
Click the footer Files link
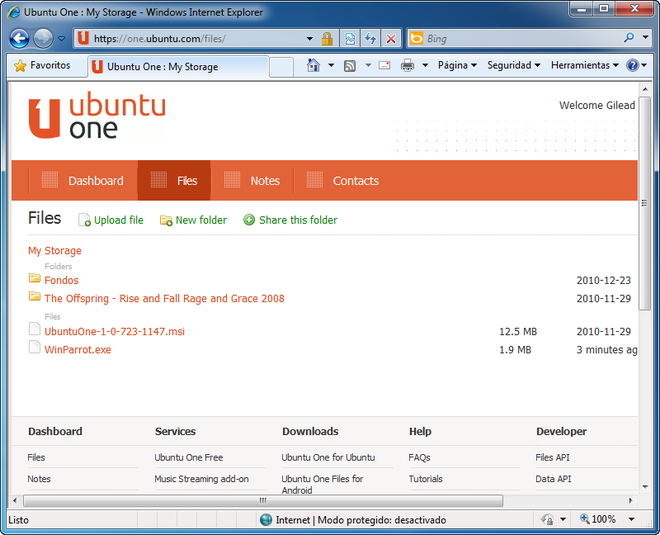[36, 458]
